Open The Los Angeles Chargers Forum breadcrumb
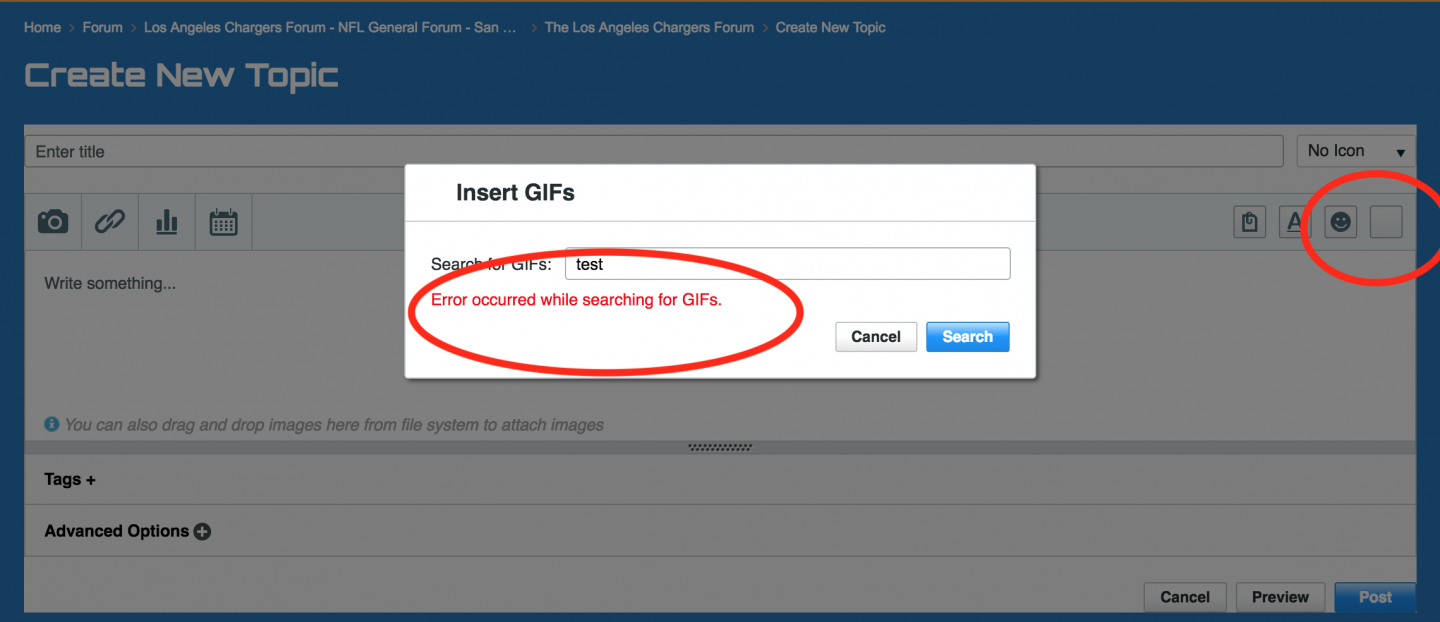The width and height of the screenshot is (1440, 622). (649, 27)
